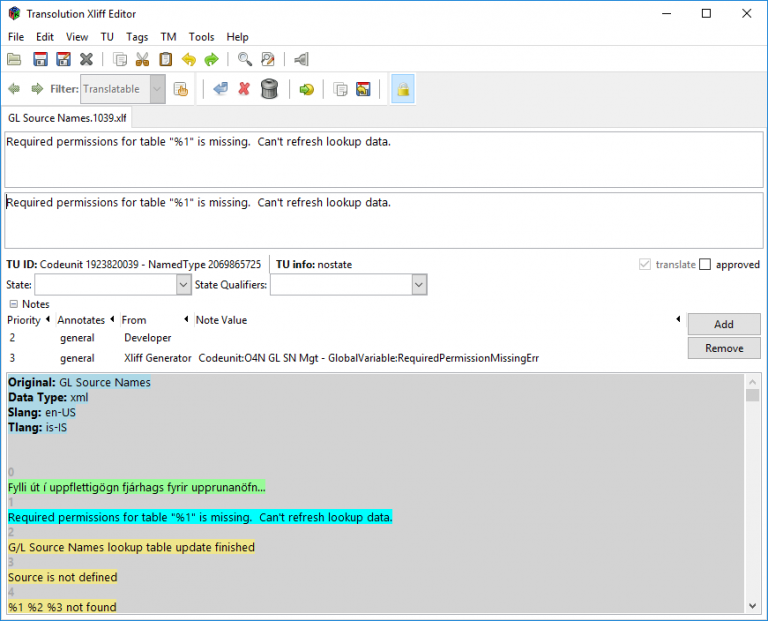The height and width of the screenshot is (621, 768).
Task: Tick the approved checkbox
Action: coord(705,265)
